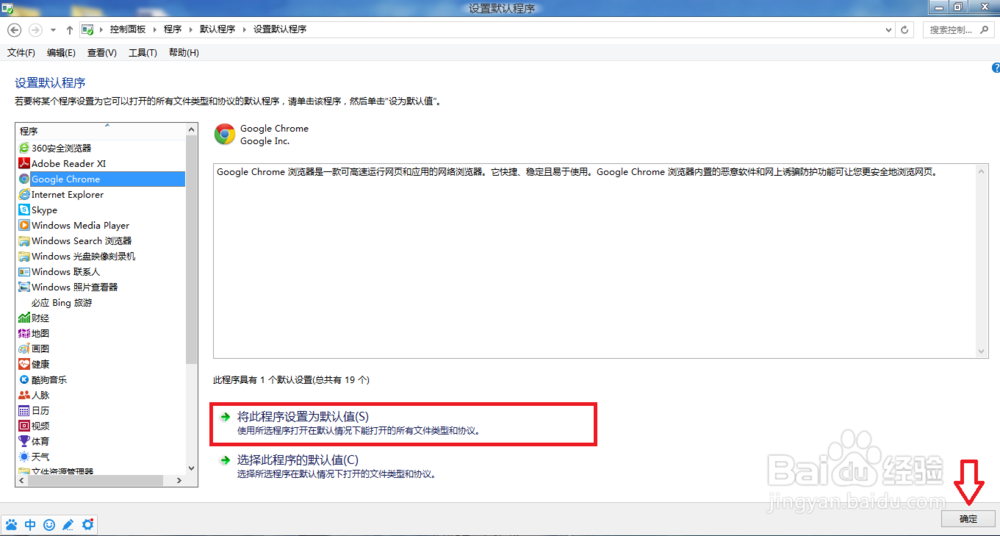Click the up one level arrow
This screenshot has height=536, width=1000.
pos(70,30)
